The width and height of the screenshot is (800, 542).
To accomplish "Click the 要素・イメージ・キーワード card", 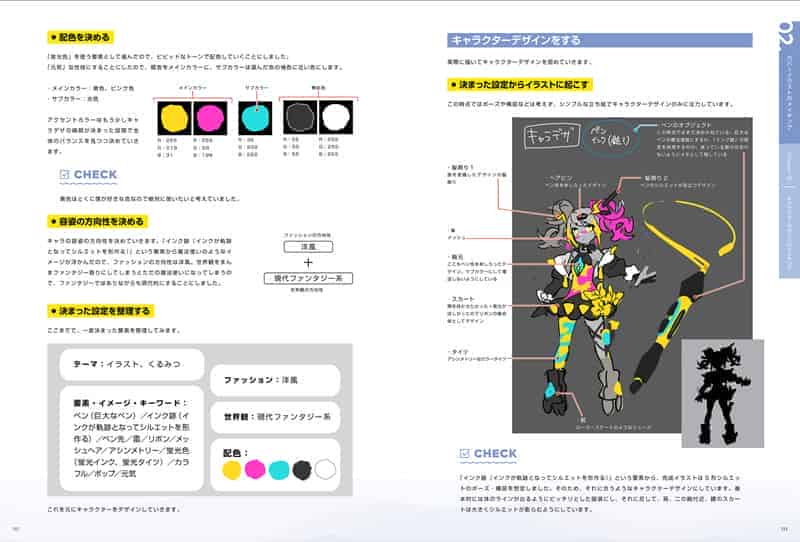I will click(x=132, y=438).
